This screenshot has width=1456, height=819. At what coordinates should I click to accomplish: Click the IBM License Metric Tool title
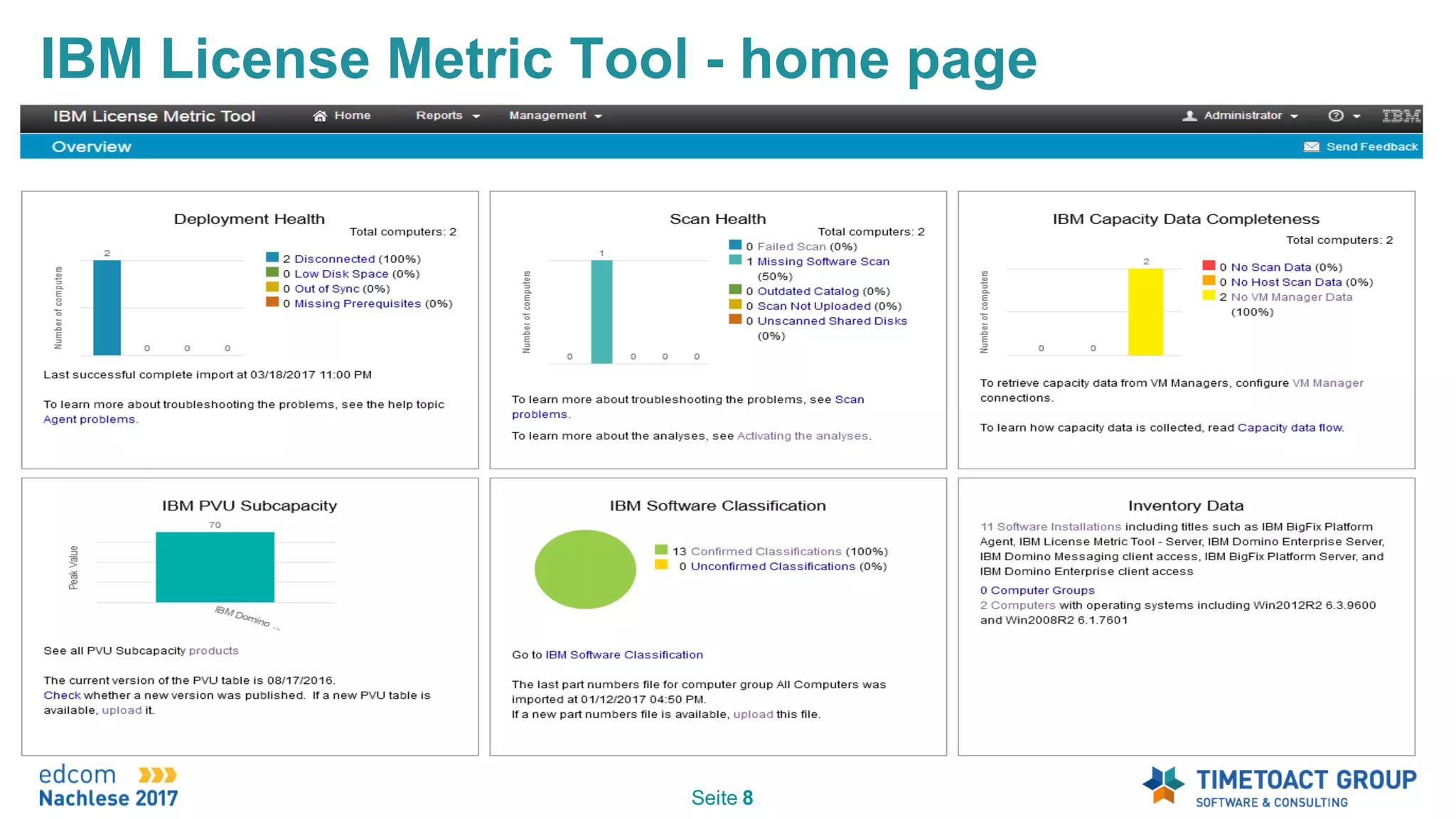click(154, 117)
